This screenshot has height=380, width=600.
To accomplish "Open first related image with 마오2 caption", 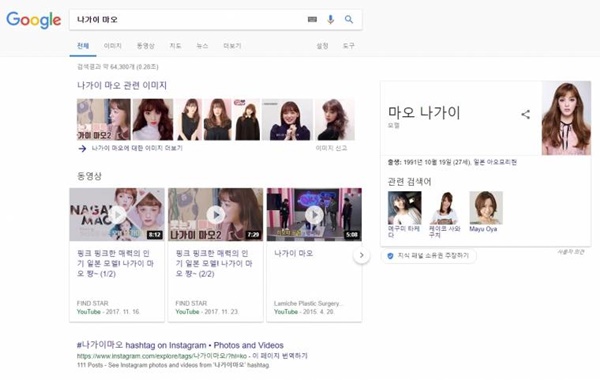I will (104, 119).
